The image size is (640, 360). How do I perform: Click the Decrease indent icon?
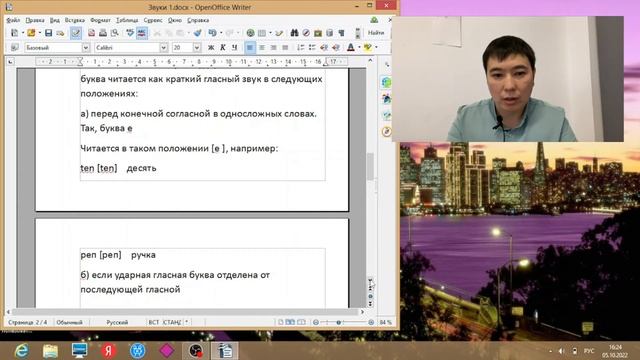click(324, 48)
